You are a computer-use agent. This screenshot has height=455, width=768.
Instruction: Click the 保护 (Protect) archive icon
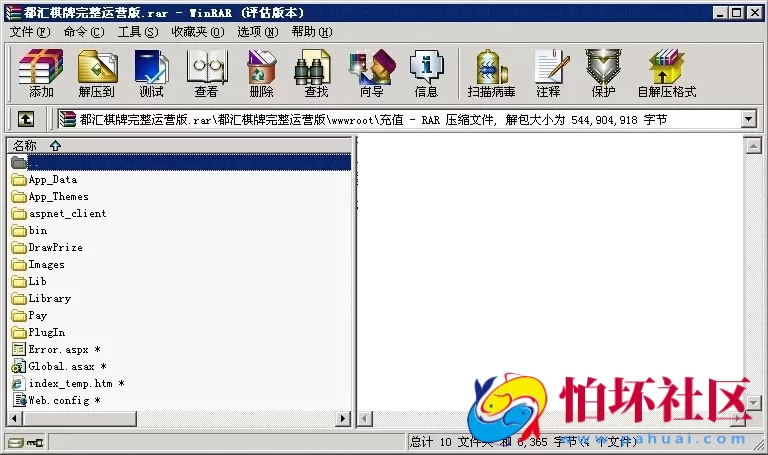(603, 73)
